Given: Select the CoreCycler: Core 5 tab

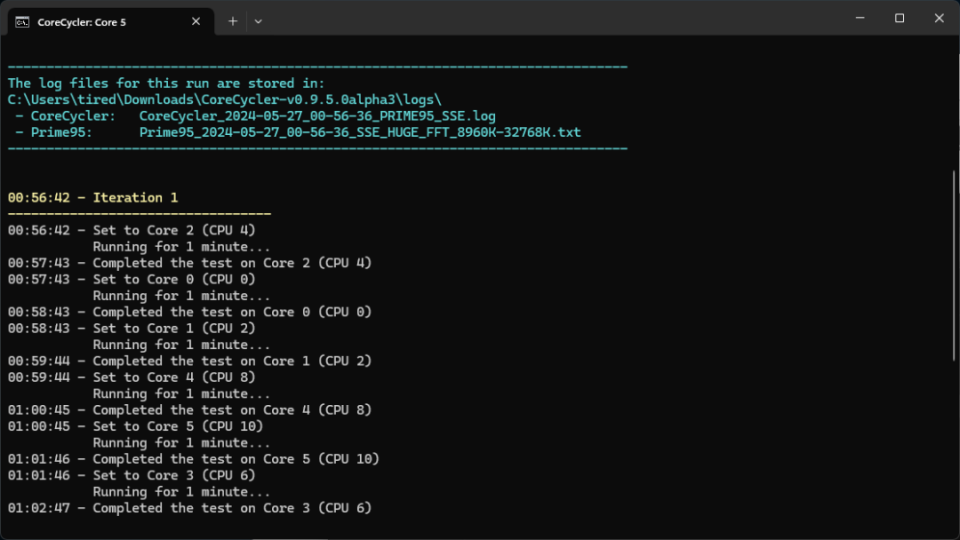Looking at the screenshot, I should click(x=100, y=21).
